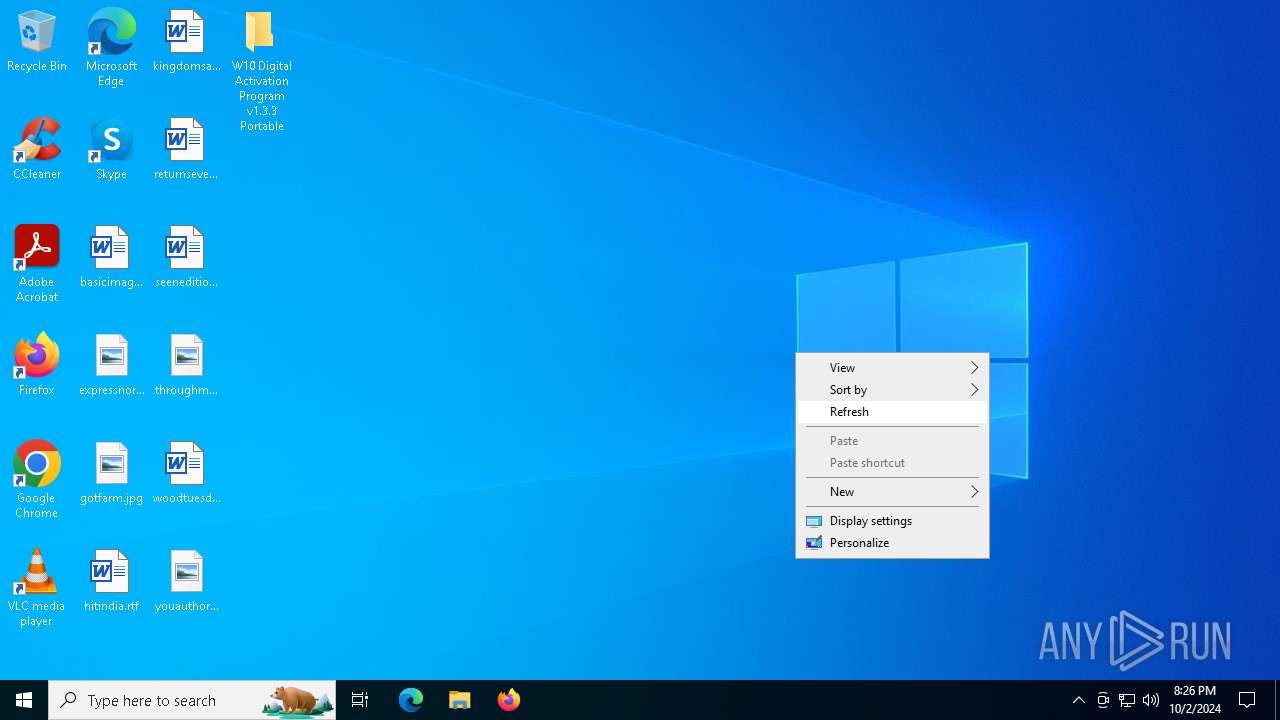
Task: Expand the Sort by submenu
Action: [x=892, y=390]
